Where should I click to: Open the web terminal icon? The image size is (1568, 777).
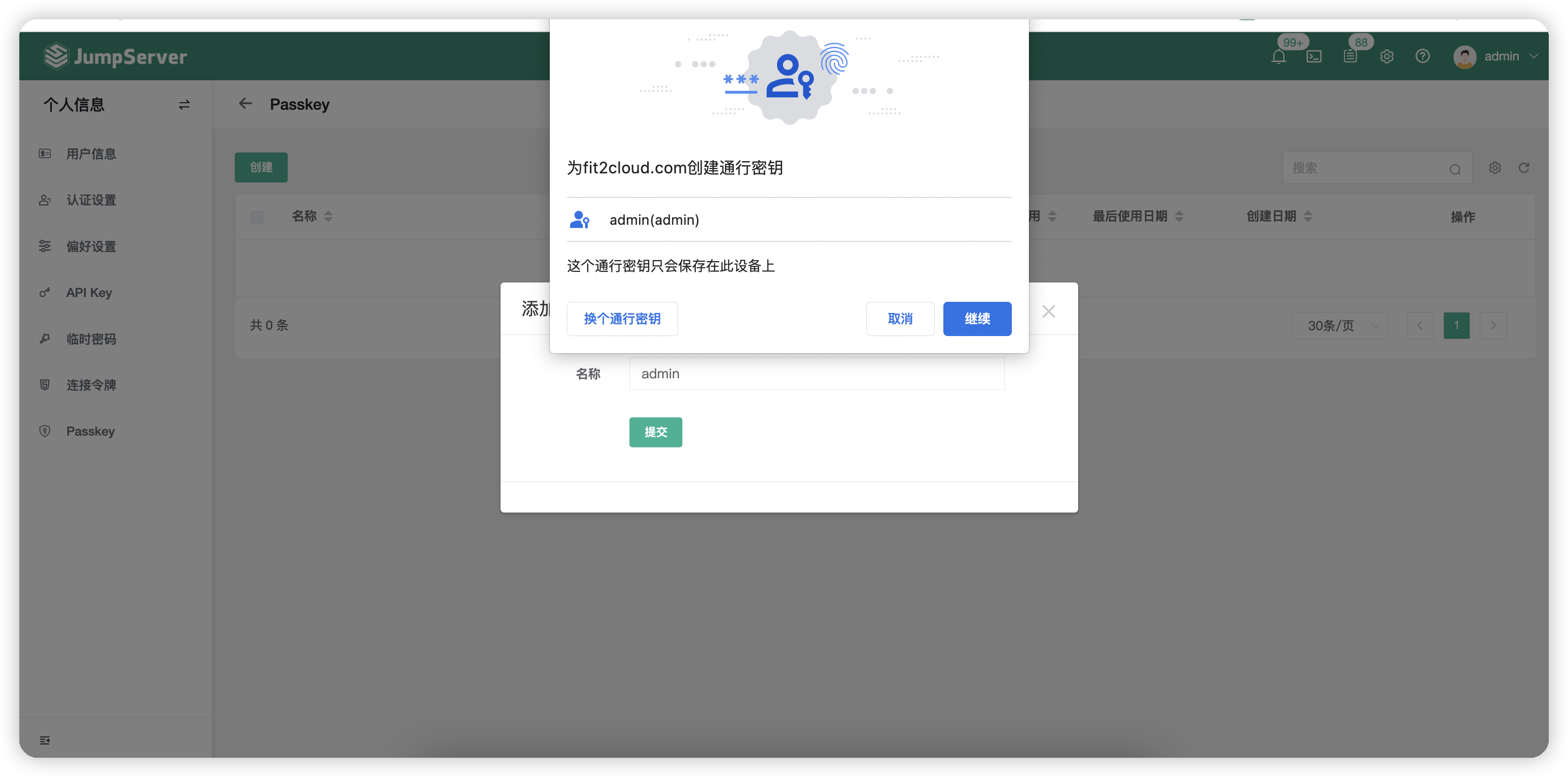(1313, 57)
